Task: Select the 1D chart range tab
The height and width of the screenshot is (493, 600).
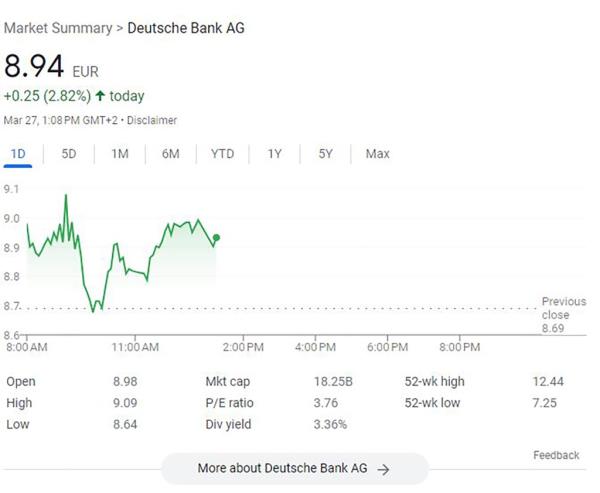Action: pos(18,154)
